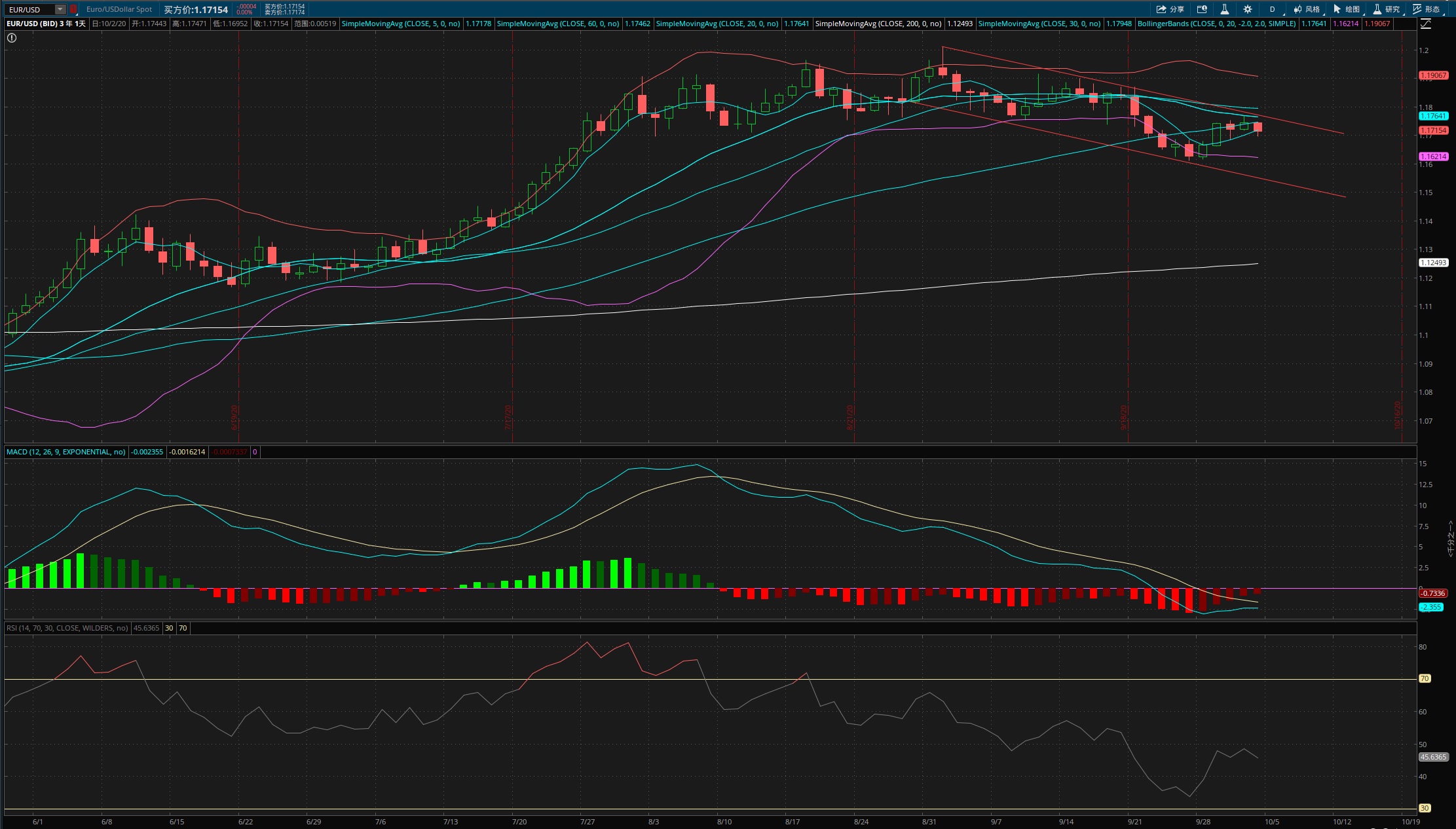Select SimpleMovingAvg 200 study label
Viewport: 1456px width, 829px height.
coord(878,24)
